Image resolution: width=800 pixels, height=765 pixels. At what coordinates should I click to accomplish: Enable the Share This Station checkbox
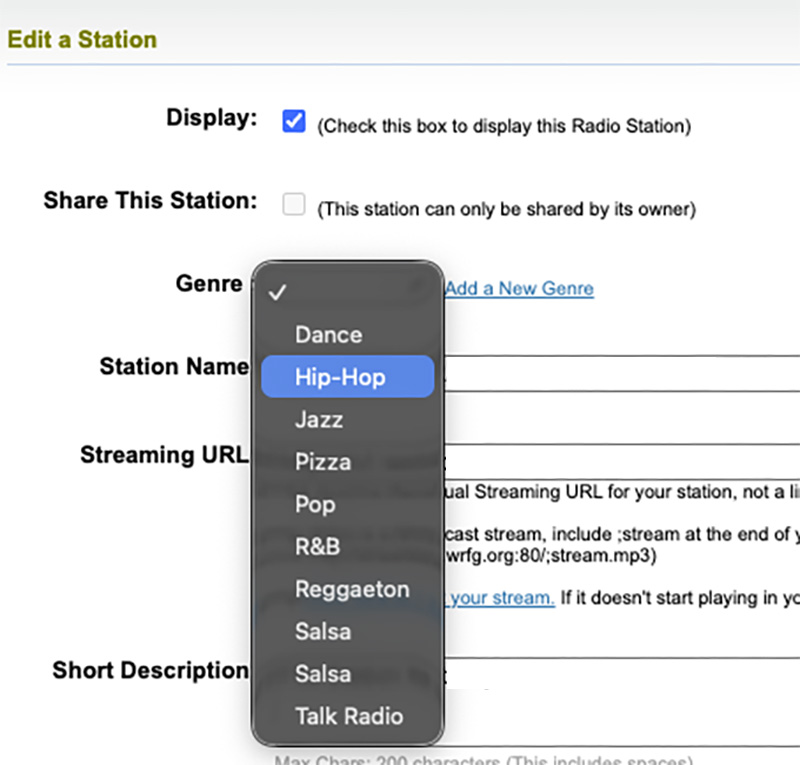[x=294, y=204]
